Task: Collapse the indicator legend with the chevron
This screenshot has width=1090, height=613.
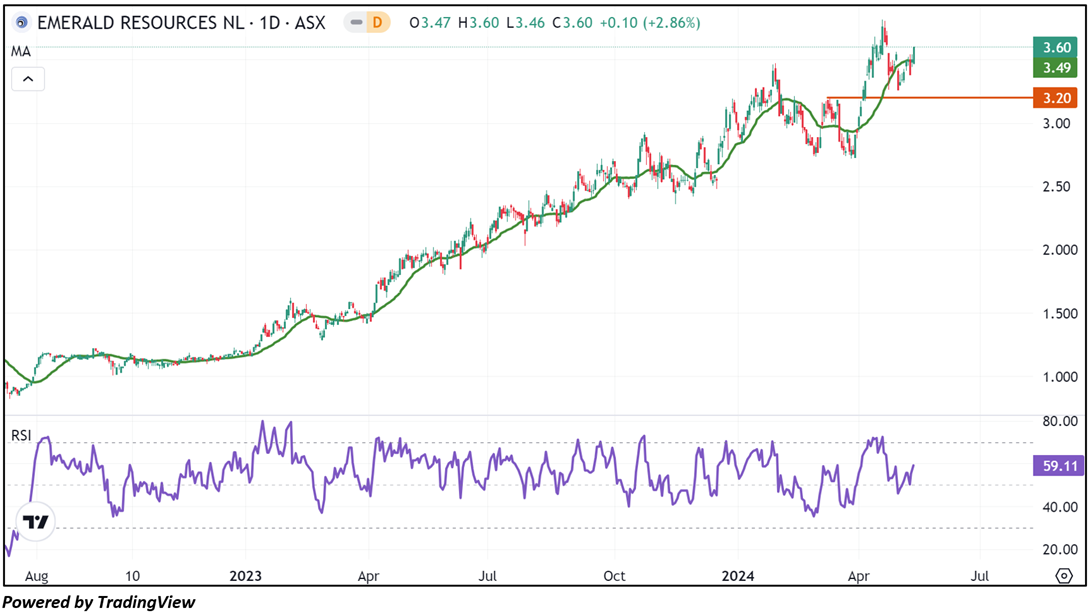Action: click(x=28, y=79)
